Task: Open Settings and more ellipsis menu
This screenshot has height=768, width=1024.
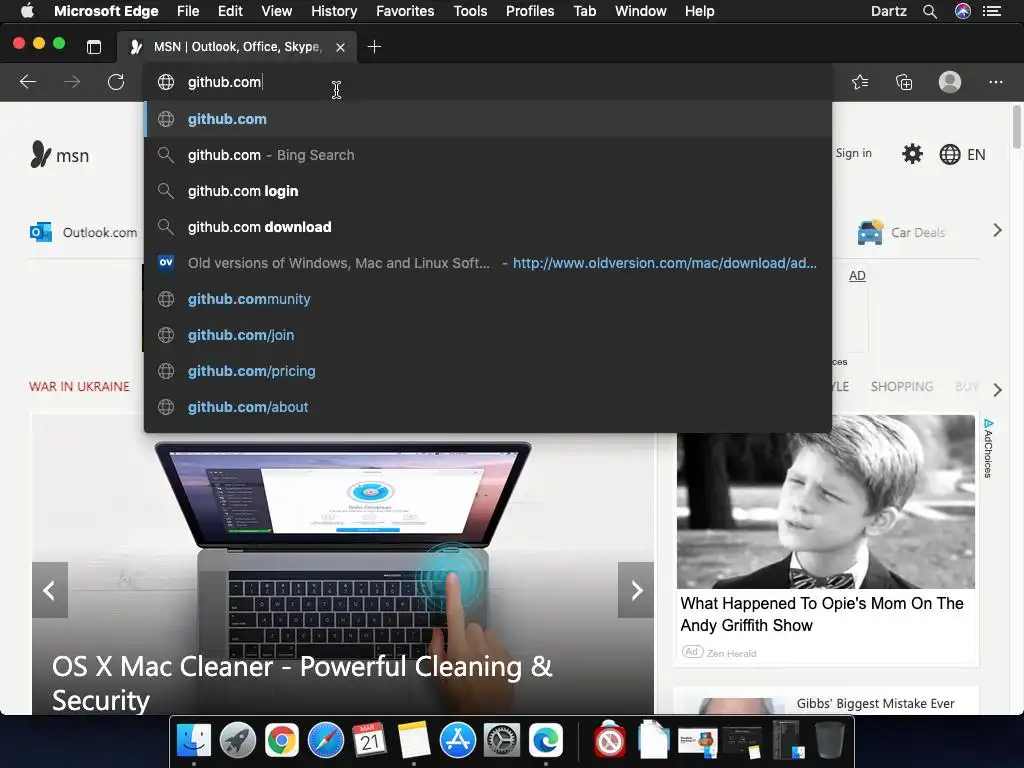Action: click(995, 82)
